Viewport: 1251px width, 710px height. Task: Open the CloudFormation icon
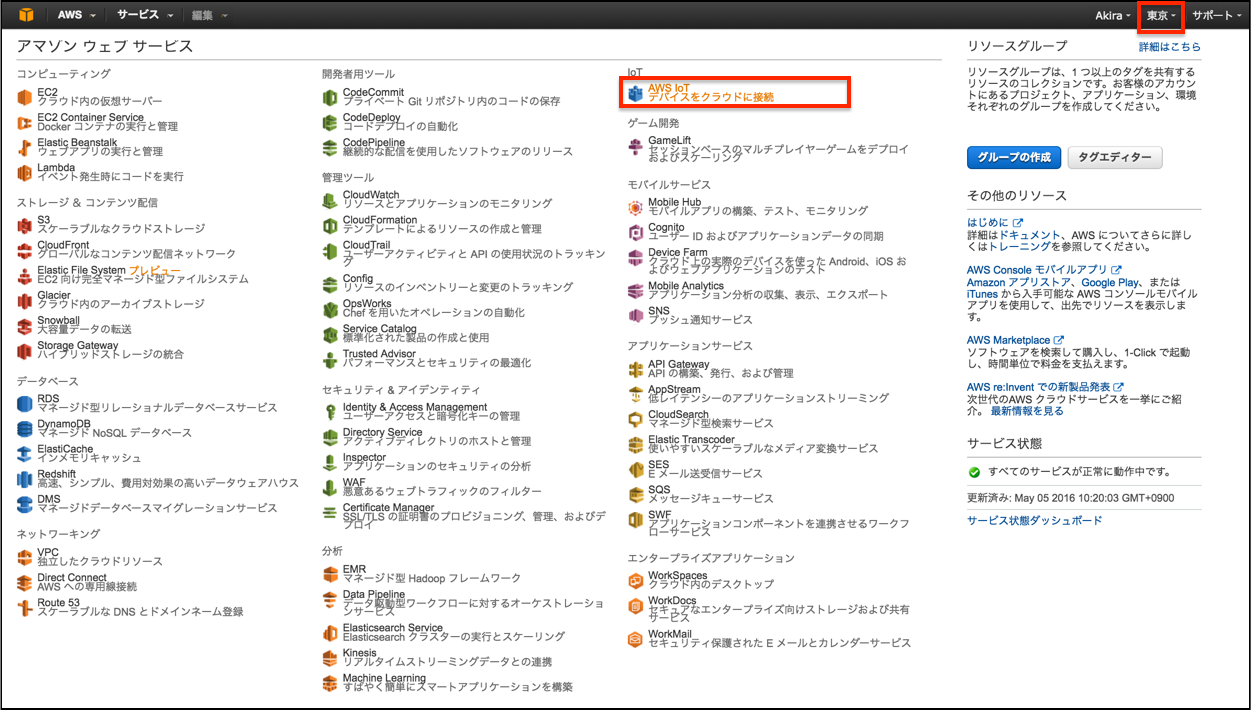click(x=331, y=225)
